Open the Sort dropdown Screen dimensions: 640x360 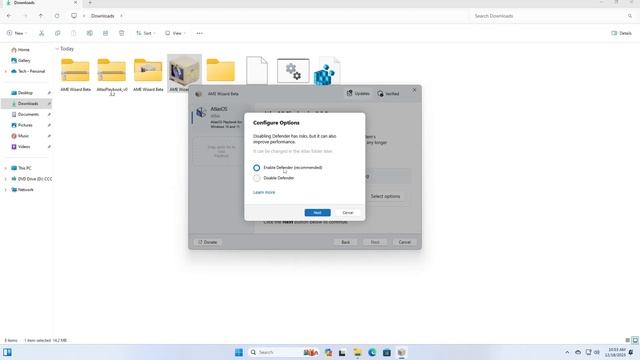pos(145,33)
